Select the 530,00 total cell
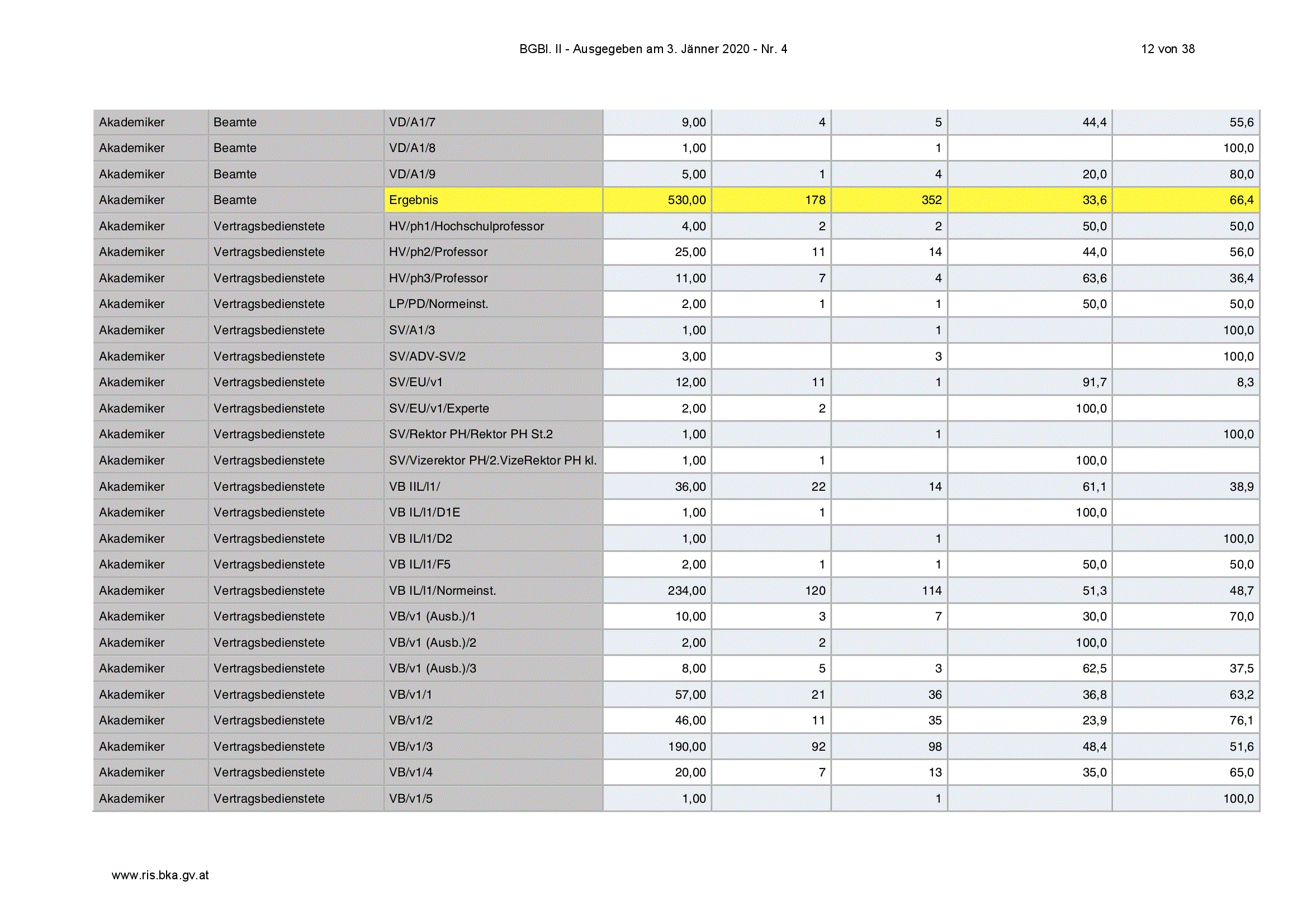This screenshot has height=924, width=1307. [657, 200]
